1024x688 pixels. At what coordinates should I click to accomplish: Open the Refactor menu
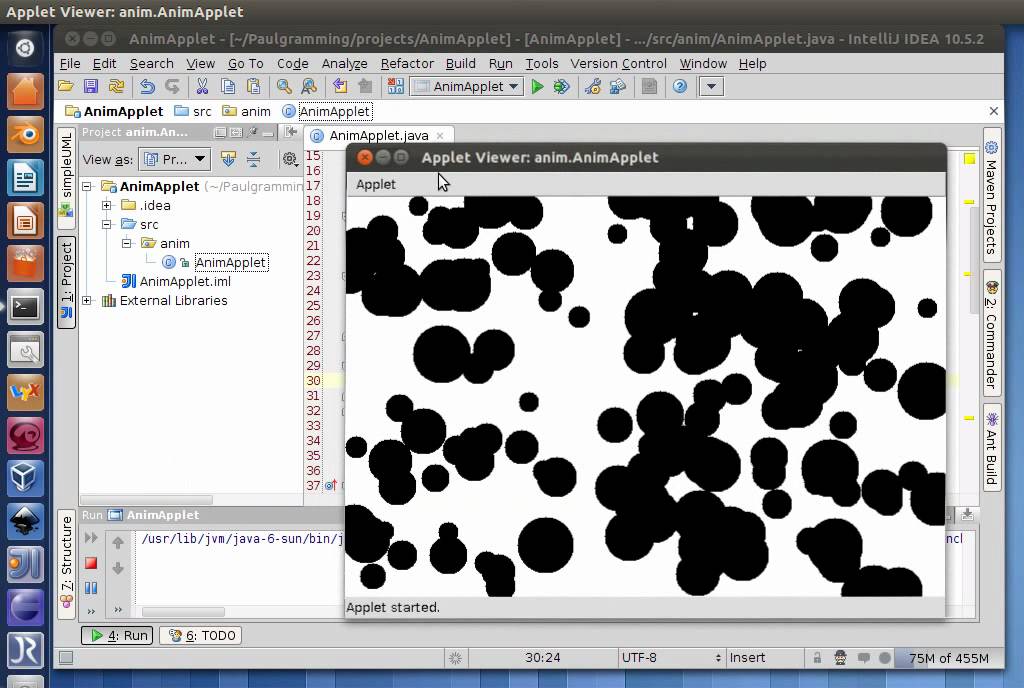pyautogui.click(x=407, y=63)
